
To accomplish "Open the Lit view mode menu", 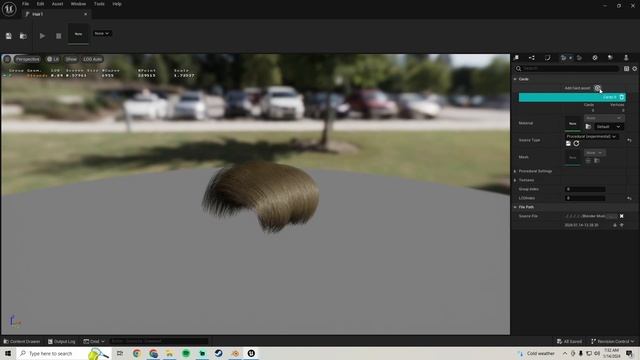I will [x=53, y=59].
